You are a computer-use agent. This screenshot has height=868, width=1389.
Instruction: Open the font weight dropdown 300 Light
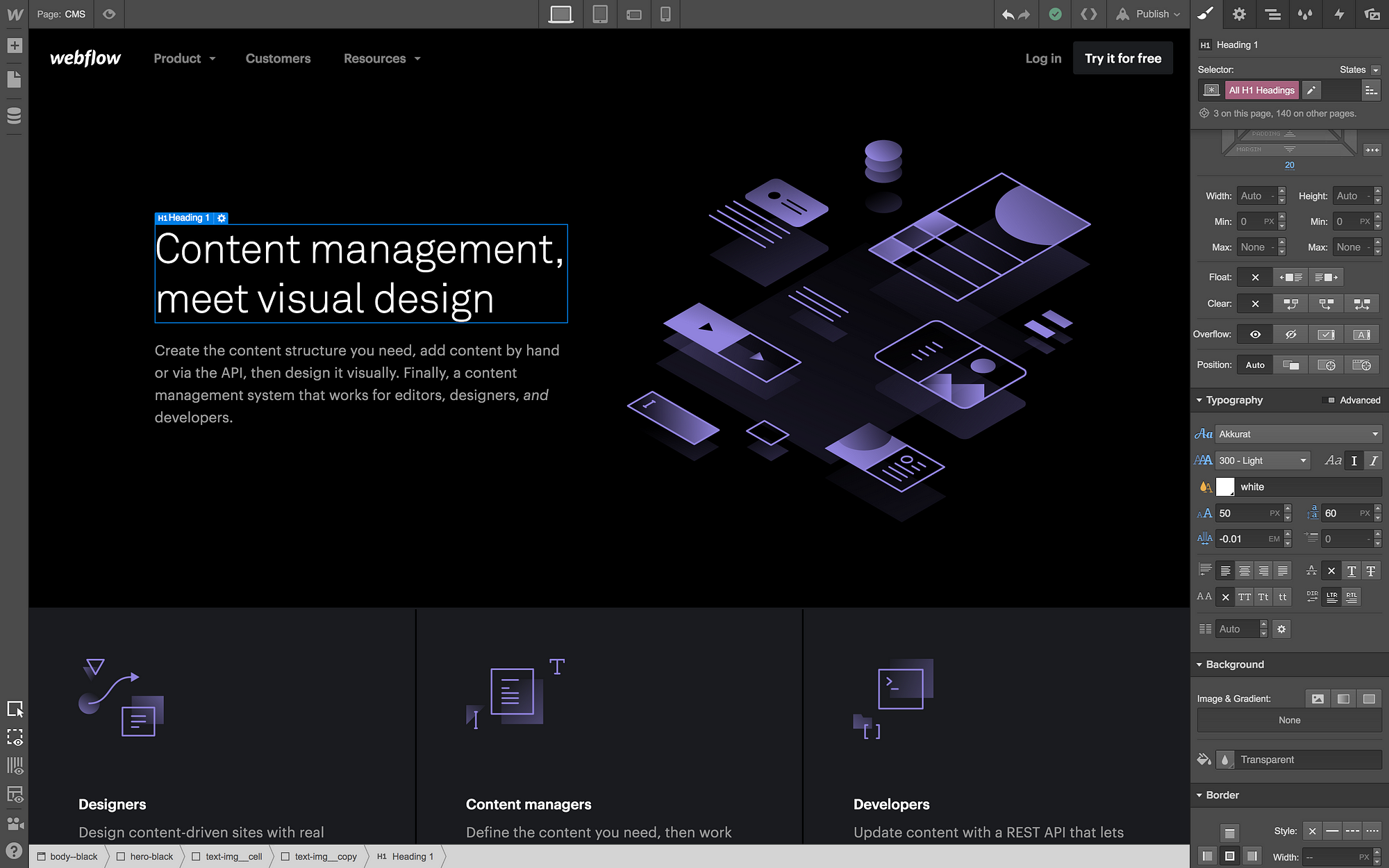(x=1262, y=460)
